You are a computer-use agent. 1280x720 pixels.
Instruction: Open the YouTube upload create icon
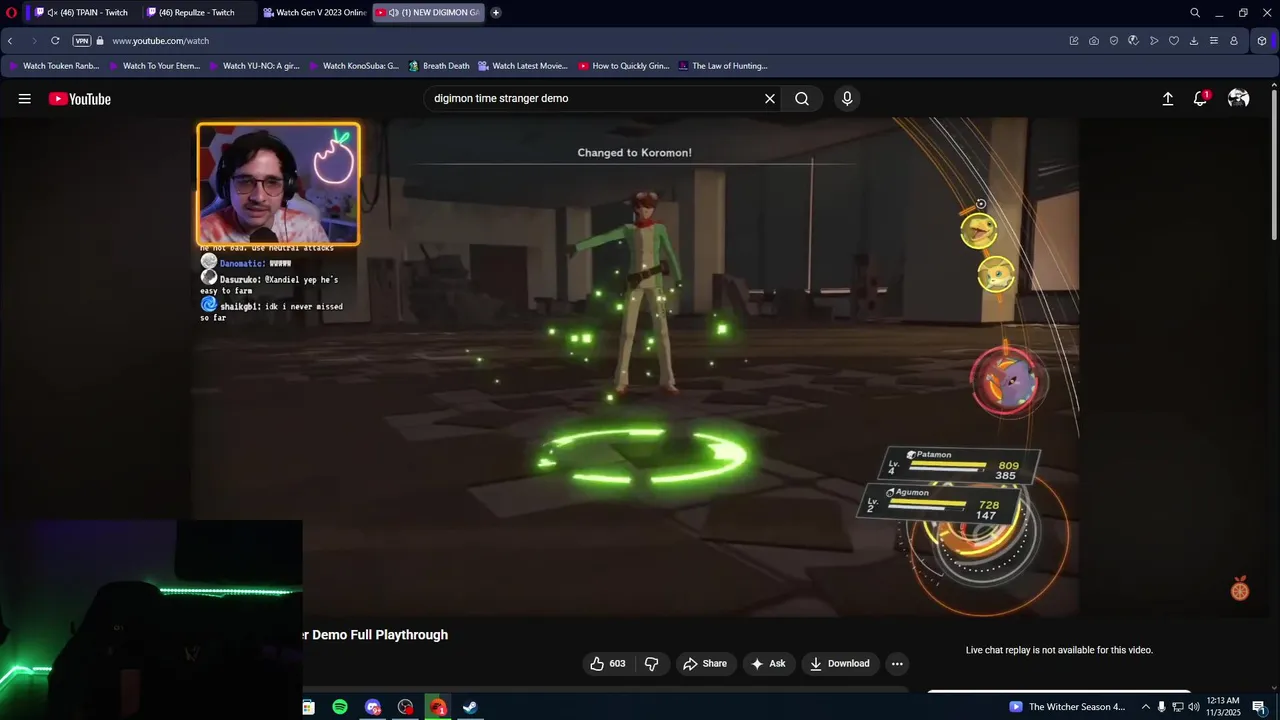point(1167,99)
